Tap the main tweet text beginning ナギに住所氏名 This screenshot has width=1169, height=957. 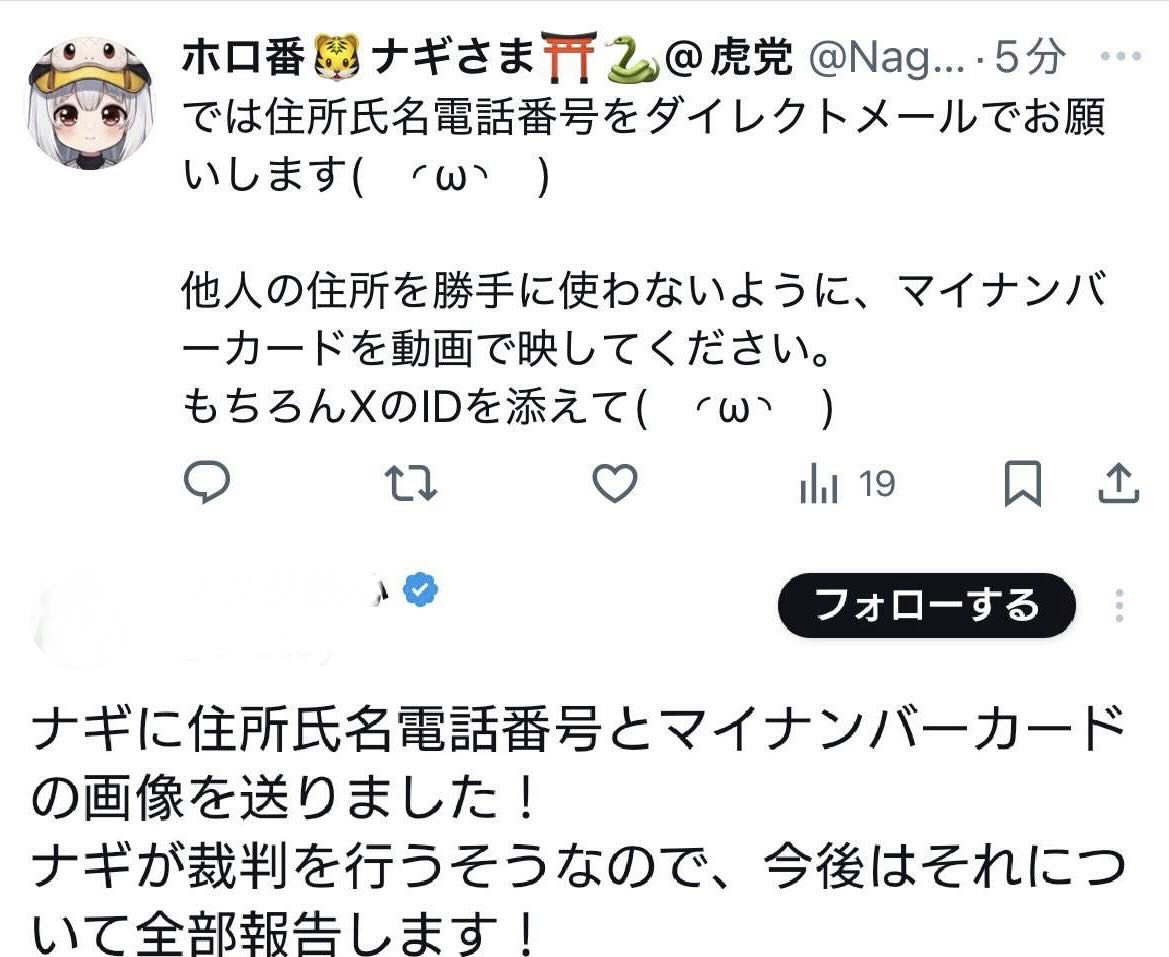[578, 829]
